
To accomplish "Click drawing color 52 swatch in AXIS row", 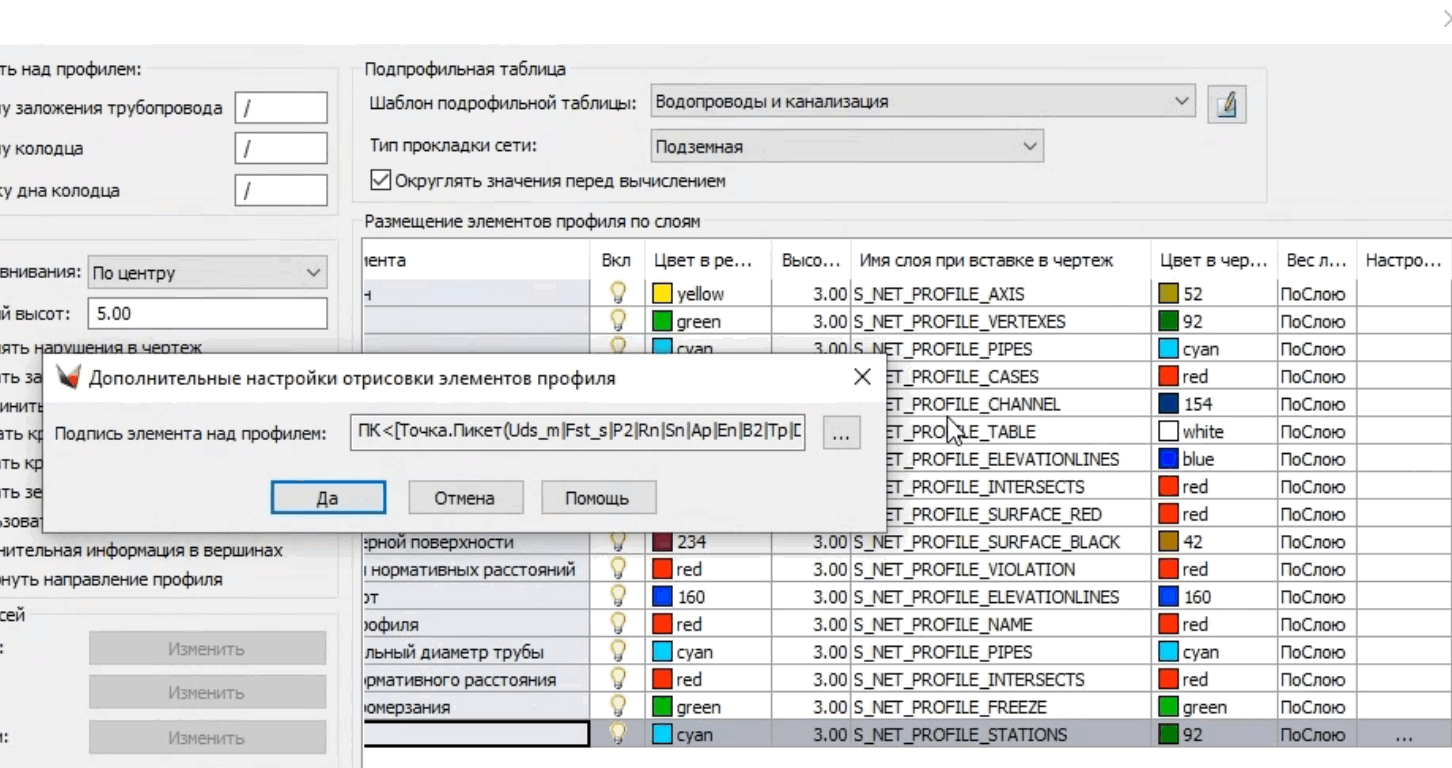I will pyautogui.click(x=1169, y=294).
